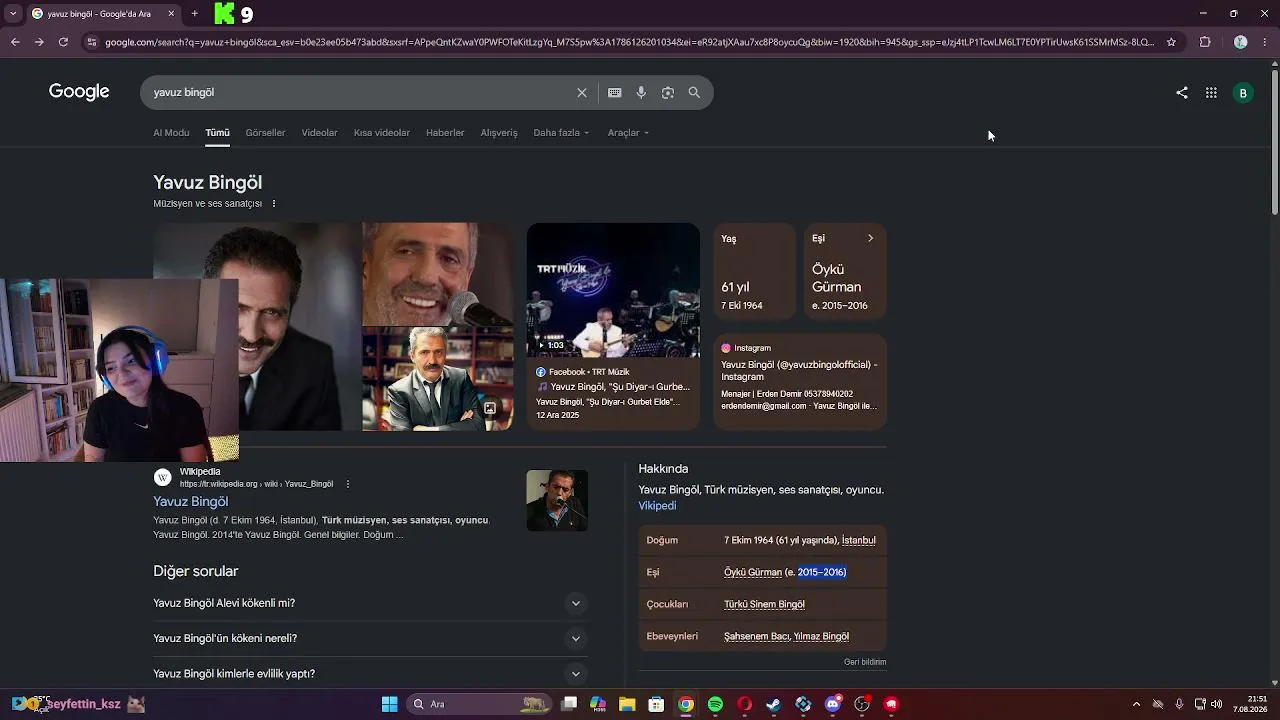Show hidden system tray icons
The image size is (1280, 720).
[x=1136, y=704]
